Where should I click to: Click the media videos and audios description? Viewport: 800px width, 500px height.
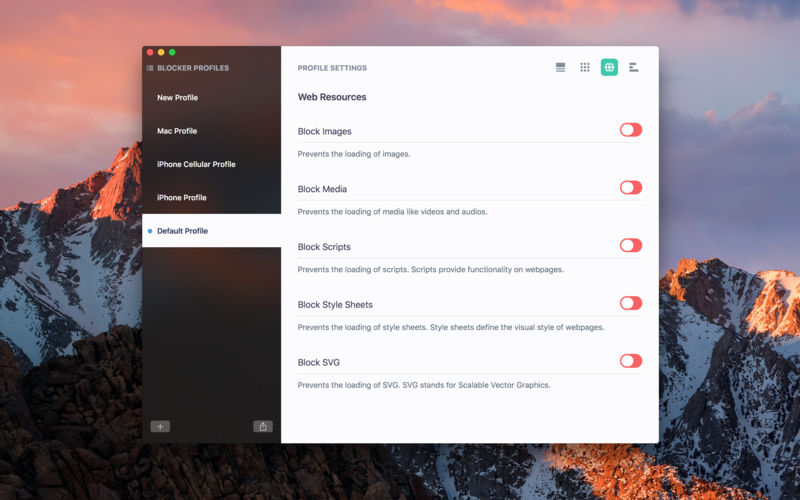tap(392, 211)
